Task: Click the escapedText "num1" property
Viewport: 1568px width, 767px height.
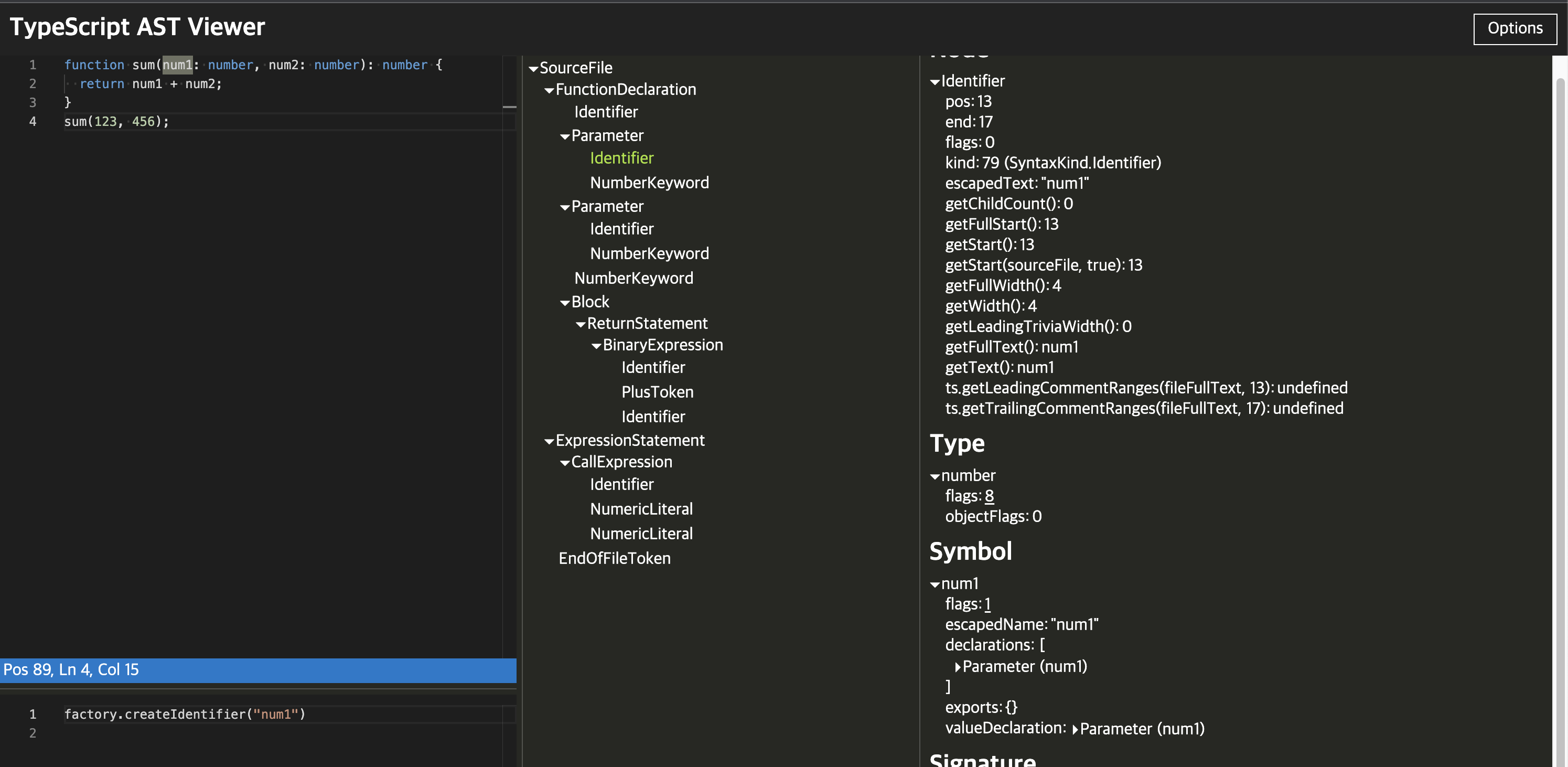Action: pyautogui.click(x=1016, y=183)
